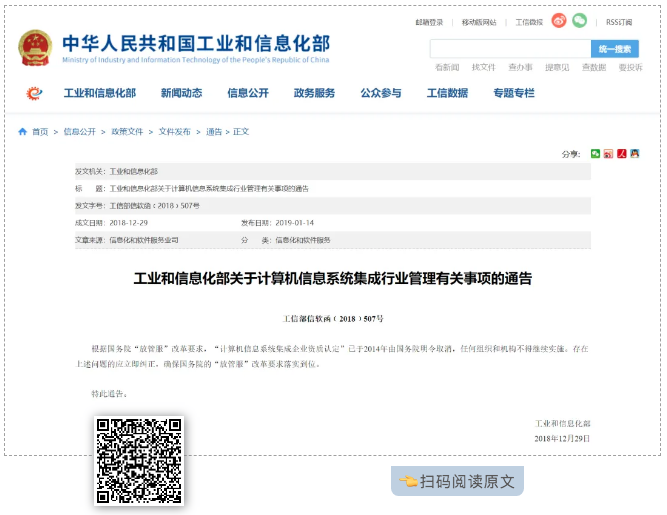
Task: Open the 专题专栏 menu
Action: pos(514,93)
